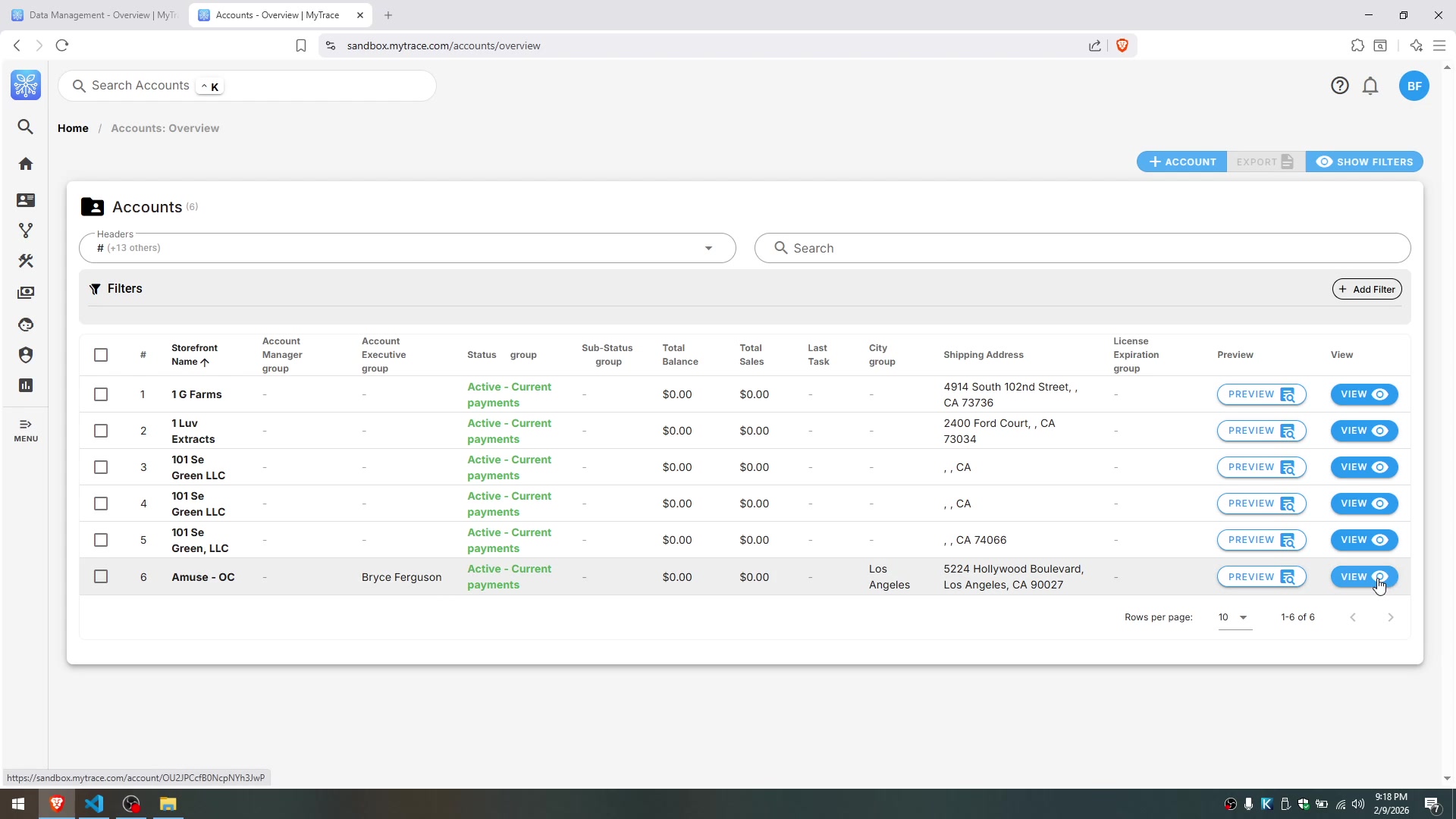Check the Amuse - OC row checkbox

click(x=101, y=577)
